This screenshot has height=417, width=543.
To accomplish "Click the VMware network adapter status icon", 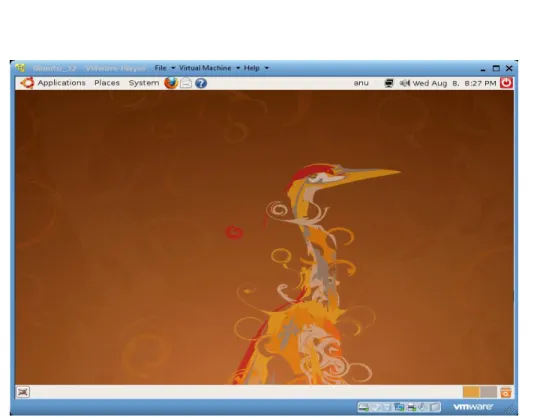I will pos(399,407).
